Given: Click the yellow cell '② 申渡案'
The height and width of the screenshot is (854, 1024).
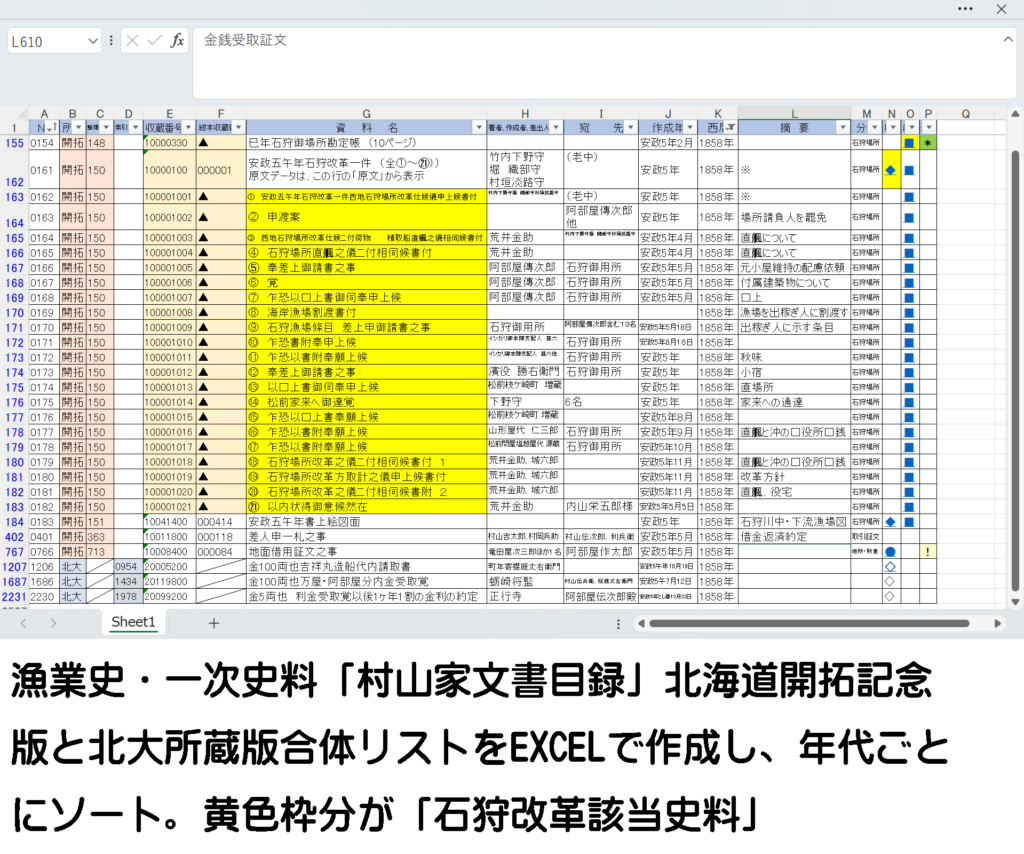Looking at the screenshot, I should click(x=366, y=217).
